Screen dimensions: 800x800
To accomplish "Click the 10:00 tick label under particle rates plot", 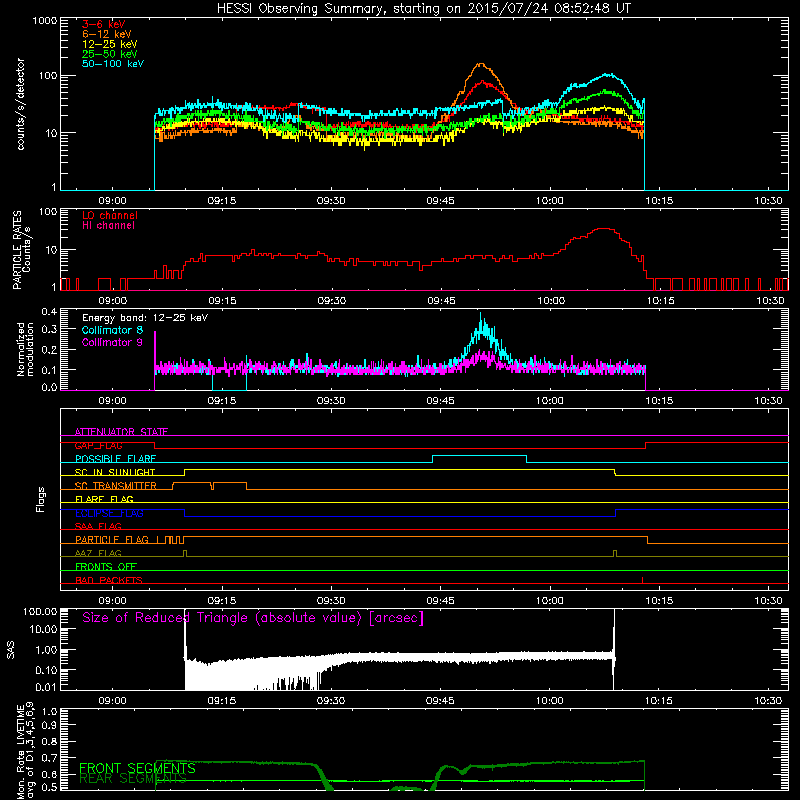I will click(x=551, y=301).
